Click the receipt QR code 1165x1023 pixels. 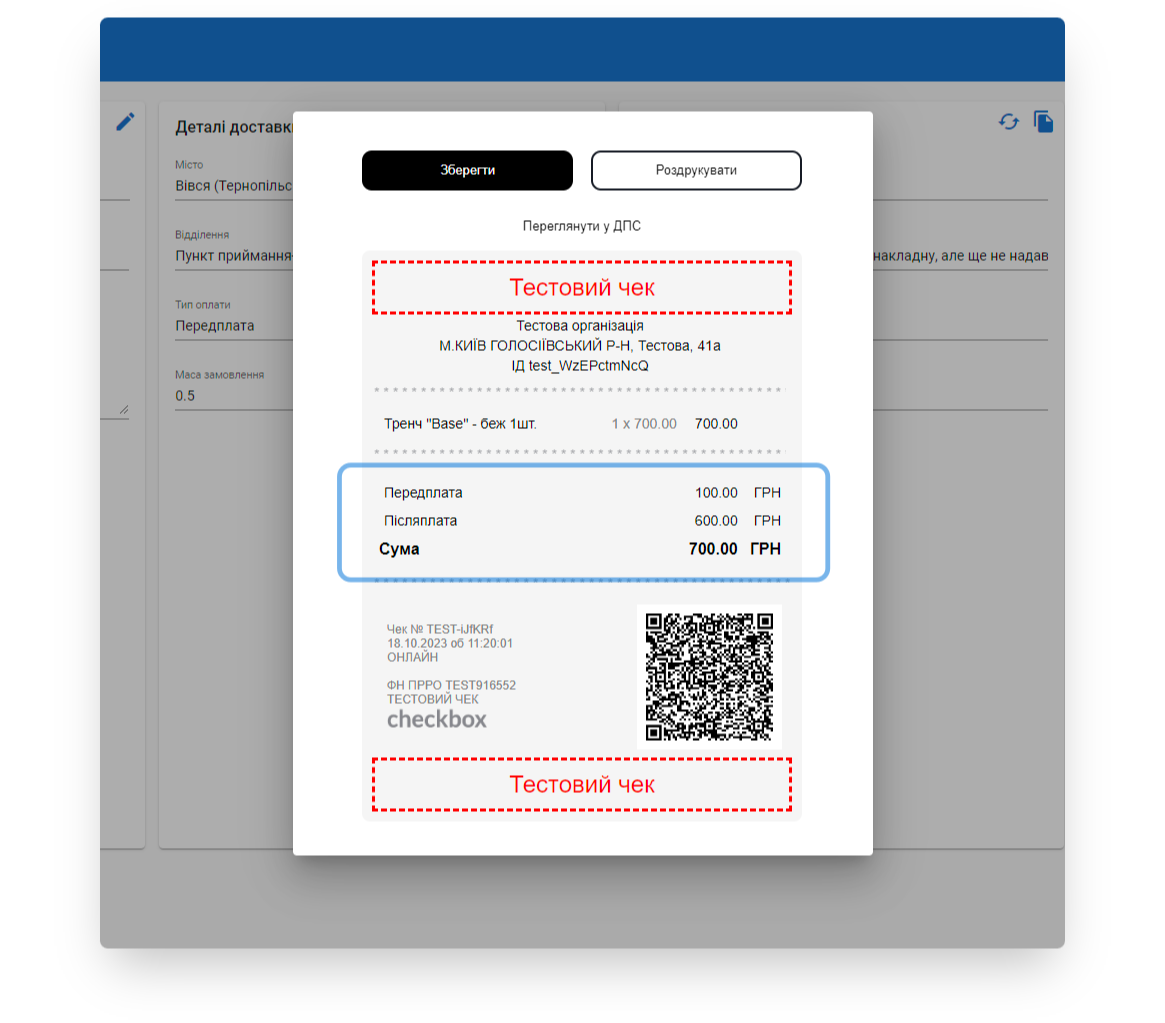[x=709, y=676]
